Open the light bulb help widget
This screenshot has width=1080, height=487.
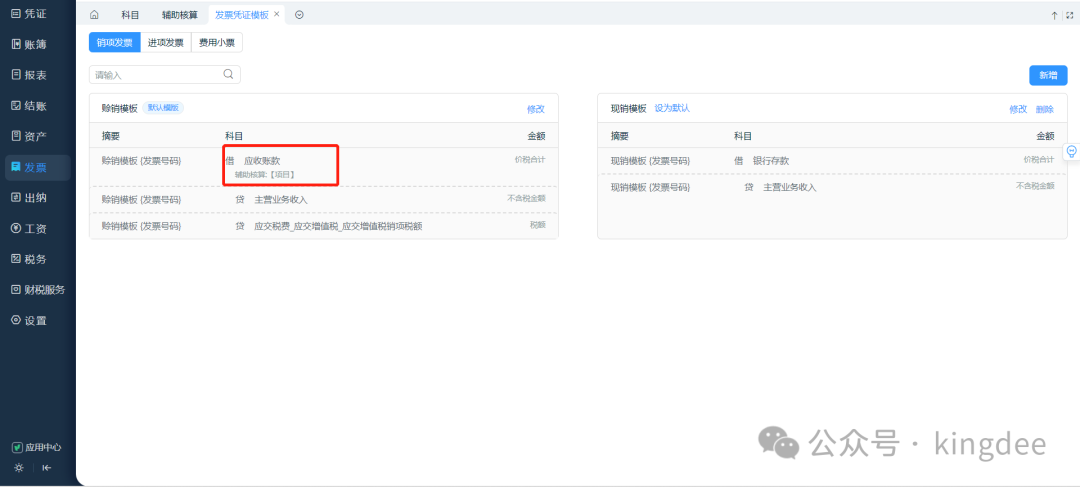(1071, 152)
